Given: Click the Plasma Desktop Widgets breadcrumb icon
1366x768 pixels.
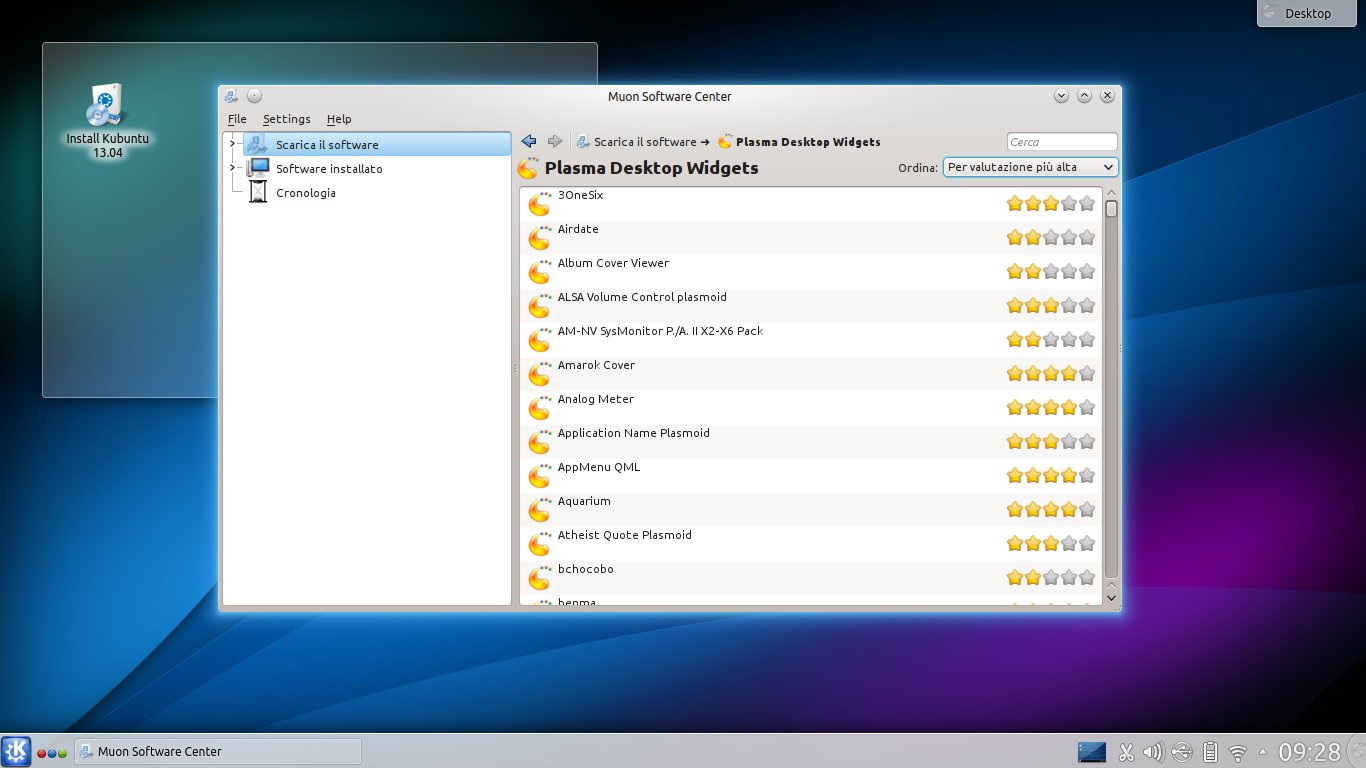Looking at the screenshot, I should (725, 142).
